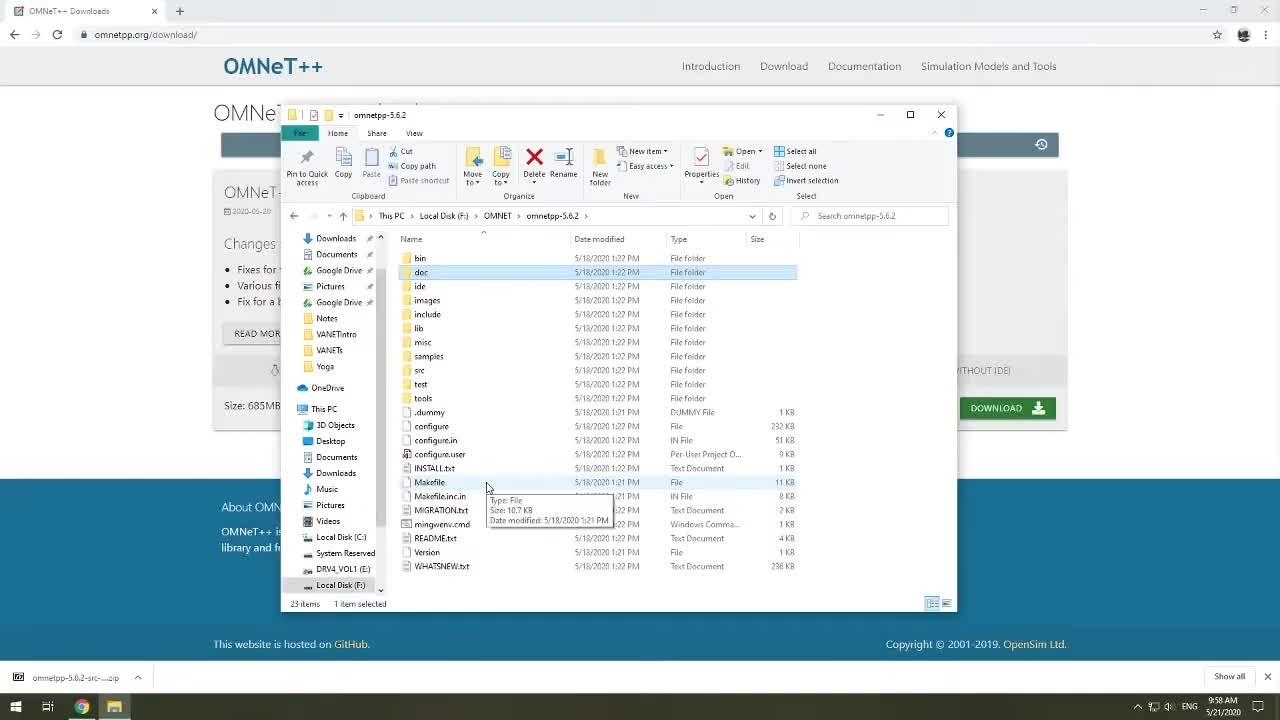1280x720 pixels.
Task: Open the Share ribbon tab
Action: click(376, 133)
